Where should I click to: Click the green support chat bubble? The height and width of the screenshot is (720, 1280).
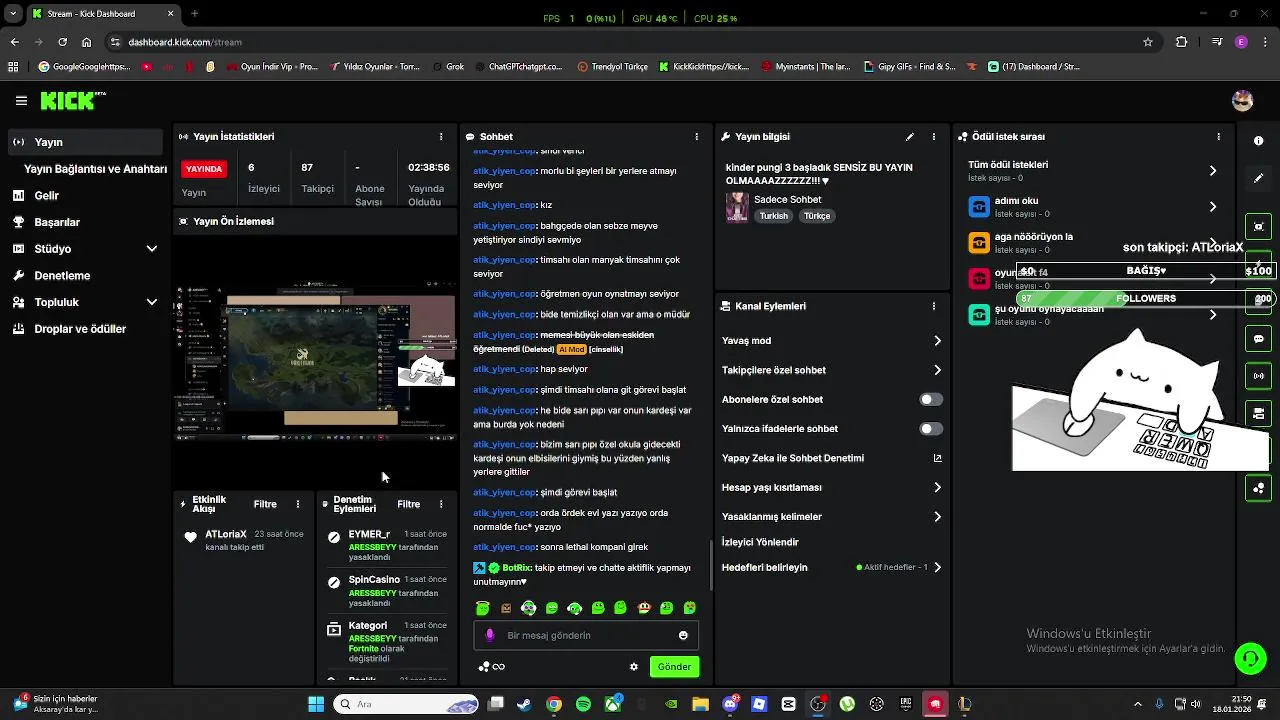coord(1250,658)
